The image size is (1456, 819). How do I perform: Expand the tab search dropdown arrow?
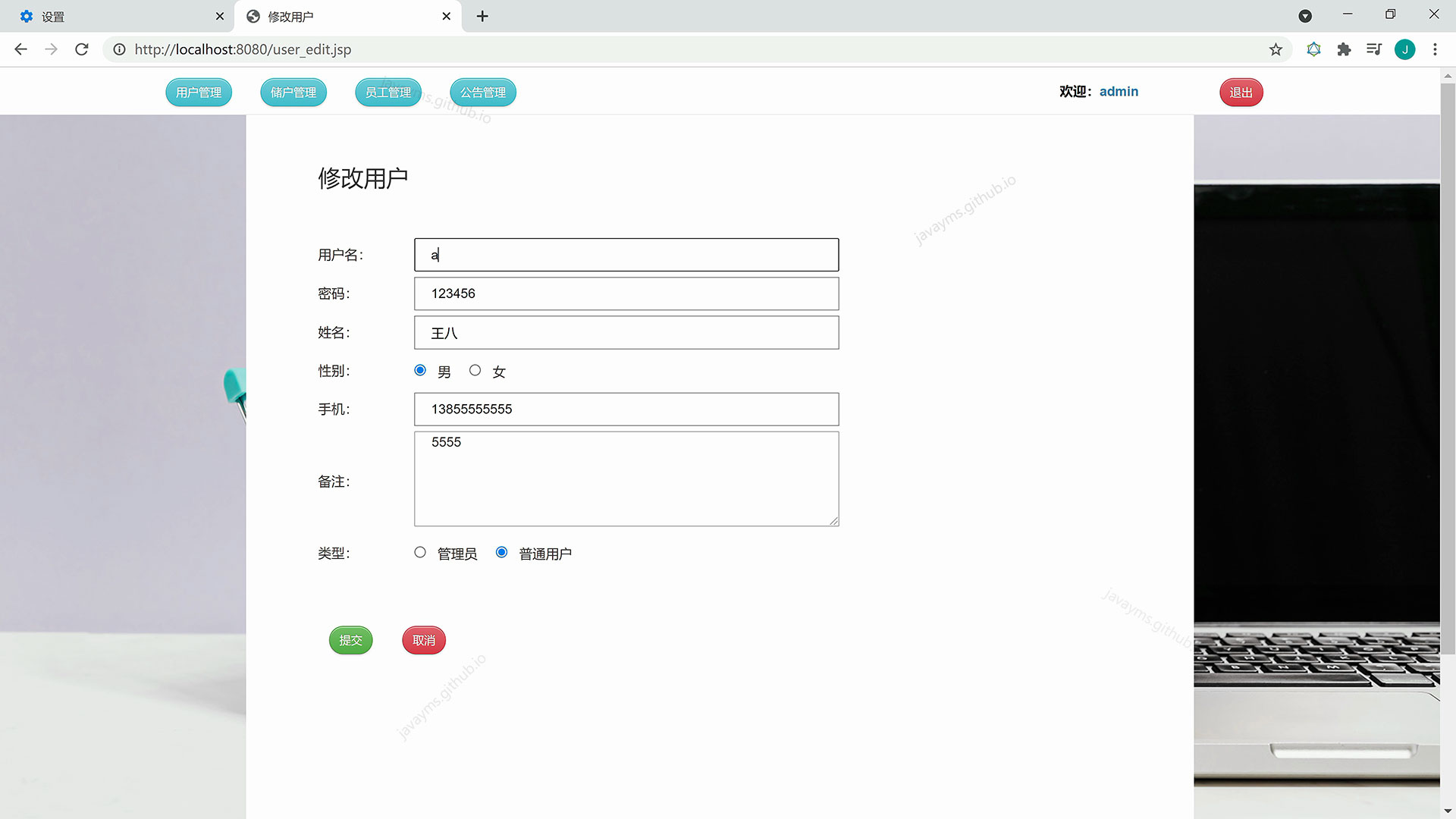[x=1305, y=16]
